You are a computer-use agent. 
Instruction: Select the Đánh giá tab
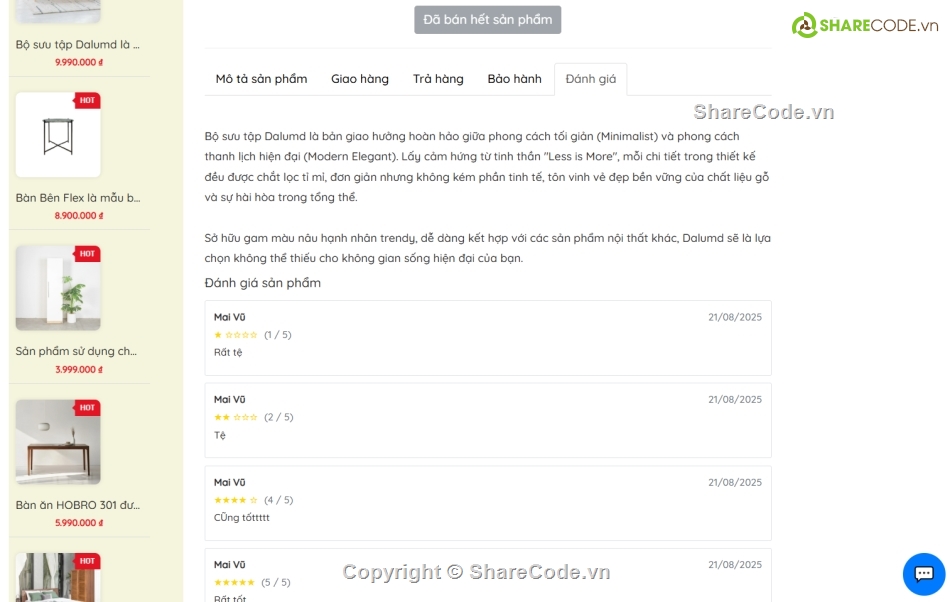pyautogui.click(x=591, y=79)
